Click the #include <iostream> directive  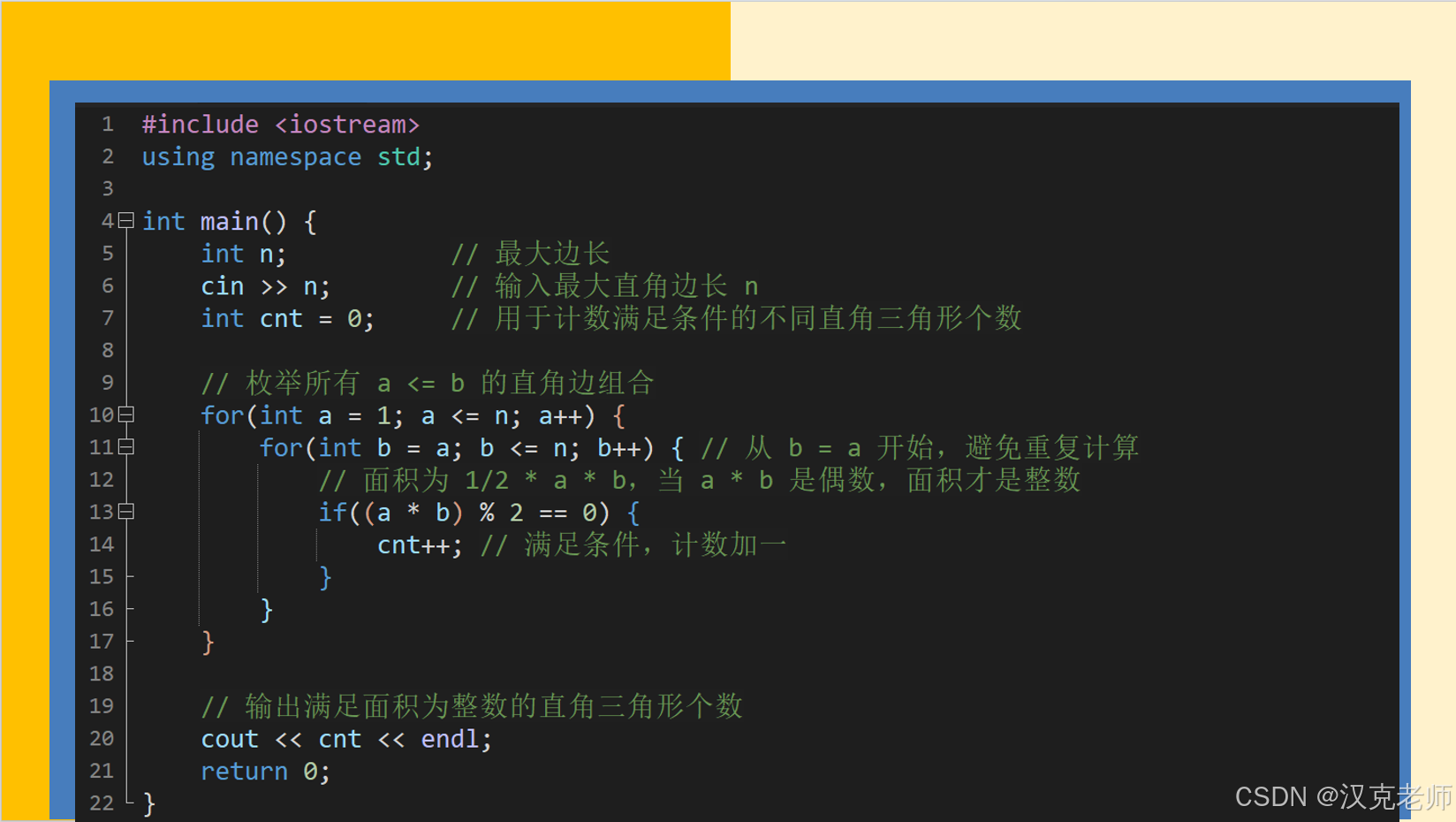[281, 124]
